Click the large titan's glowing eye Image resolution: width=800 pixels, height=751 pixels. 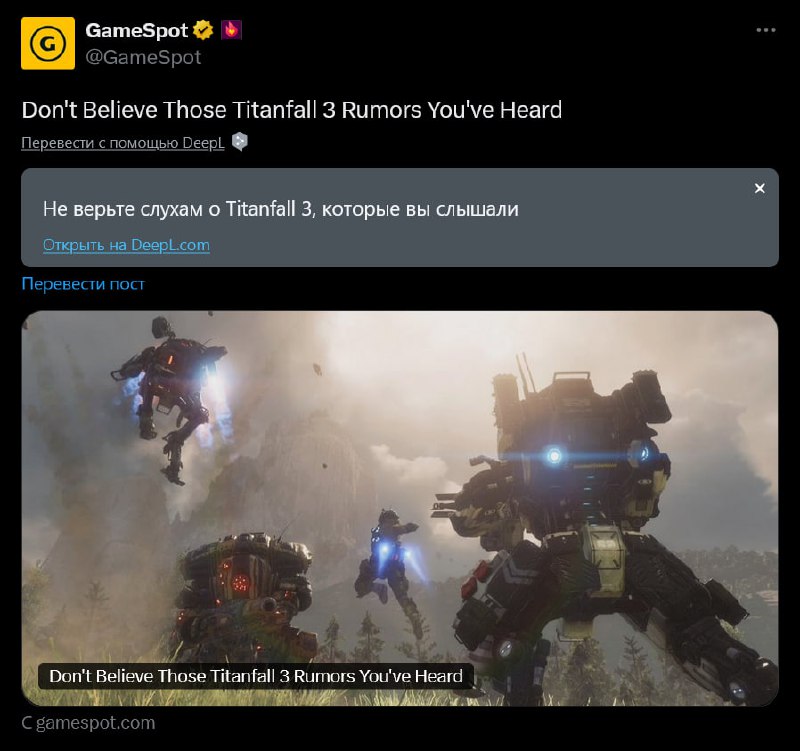click(x=554, y=455)
